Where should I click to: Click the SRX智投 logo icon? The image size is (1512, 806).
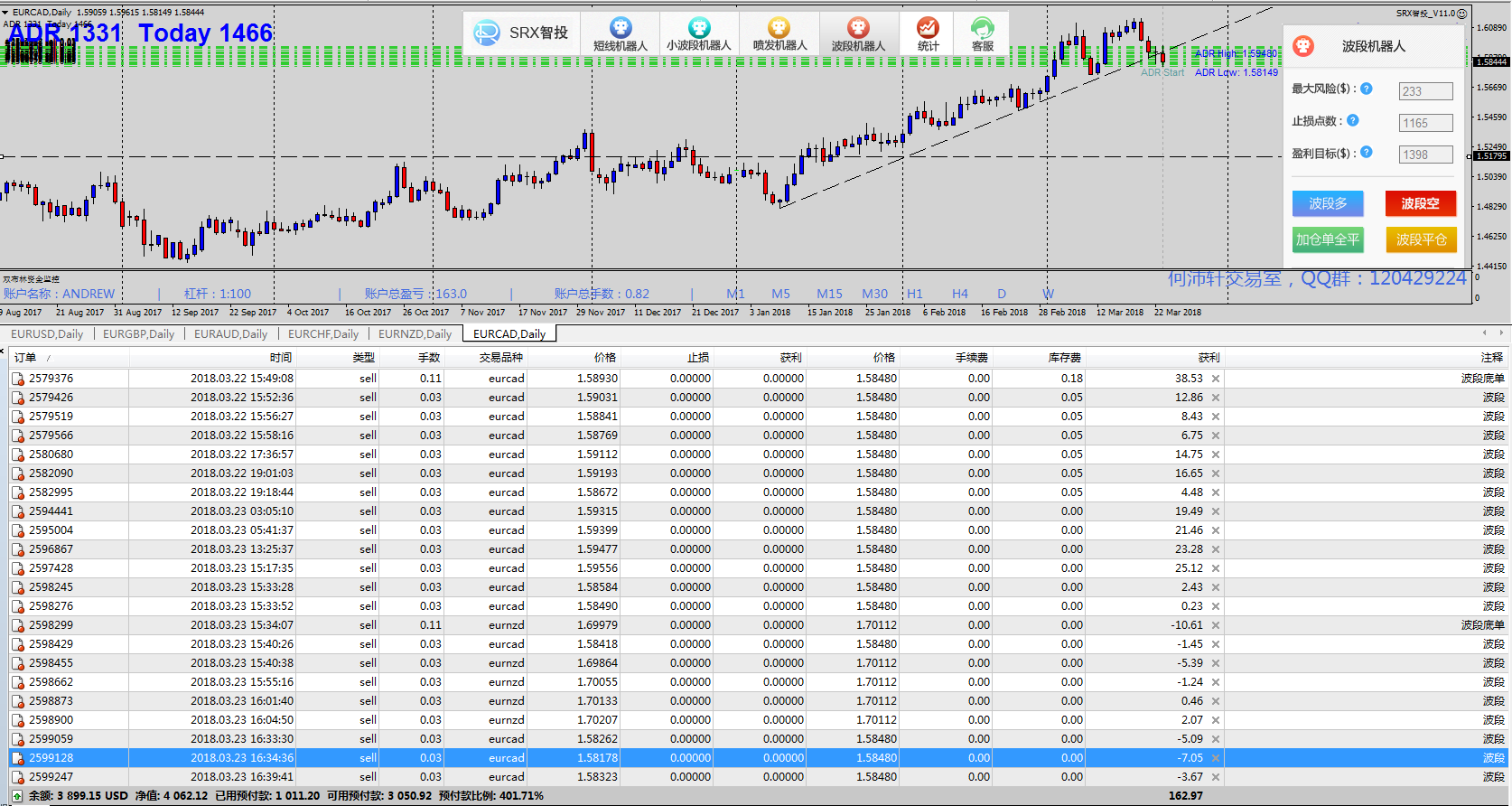[487, 33]
